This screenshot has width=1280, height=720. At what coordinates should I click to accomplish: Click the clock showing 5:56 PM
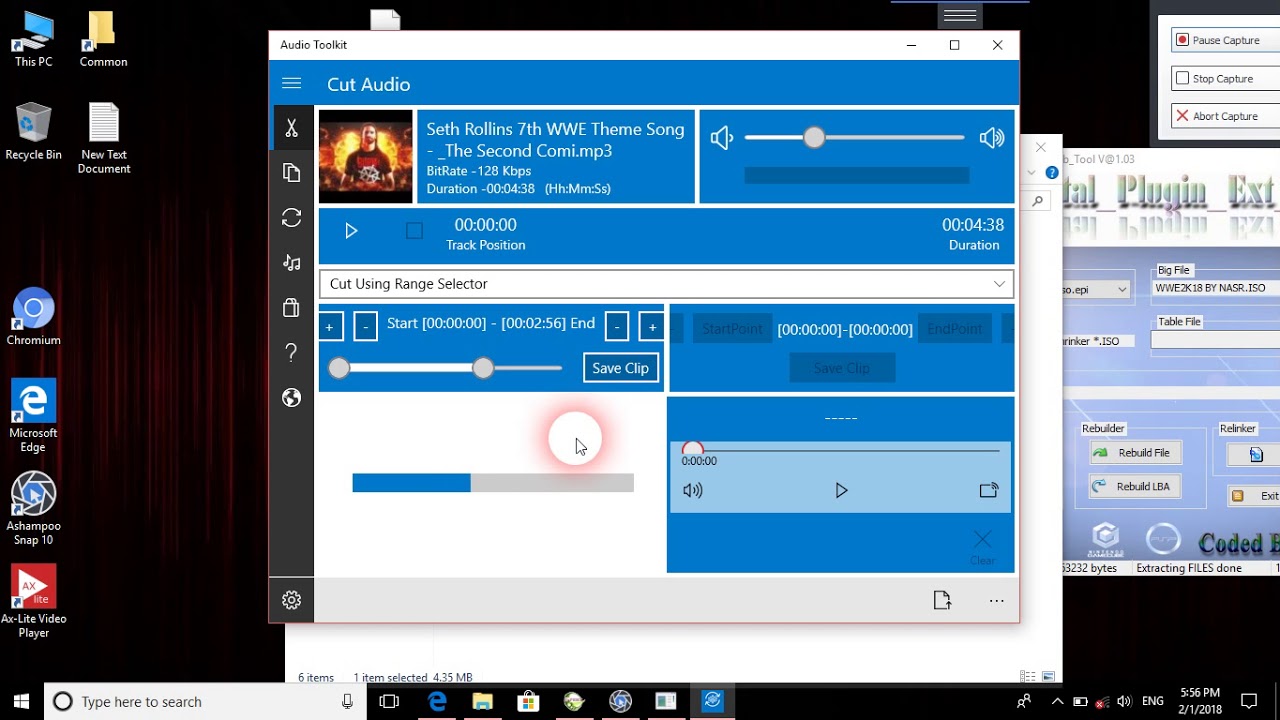pos(1199,693)
